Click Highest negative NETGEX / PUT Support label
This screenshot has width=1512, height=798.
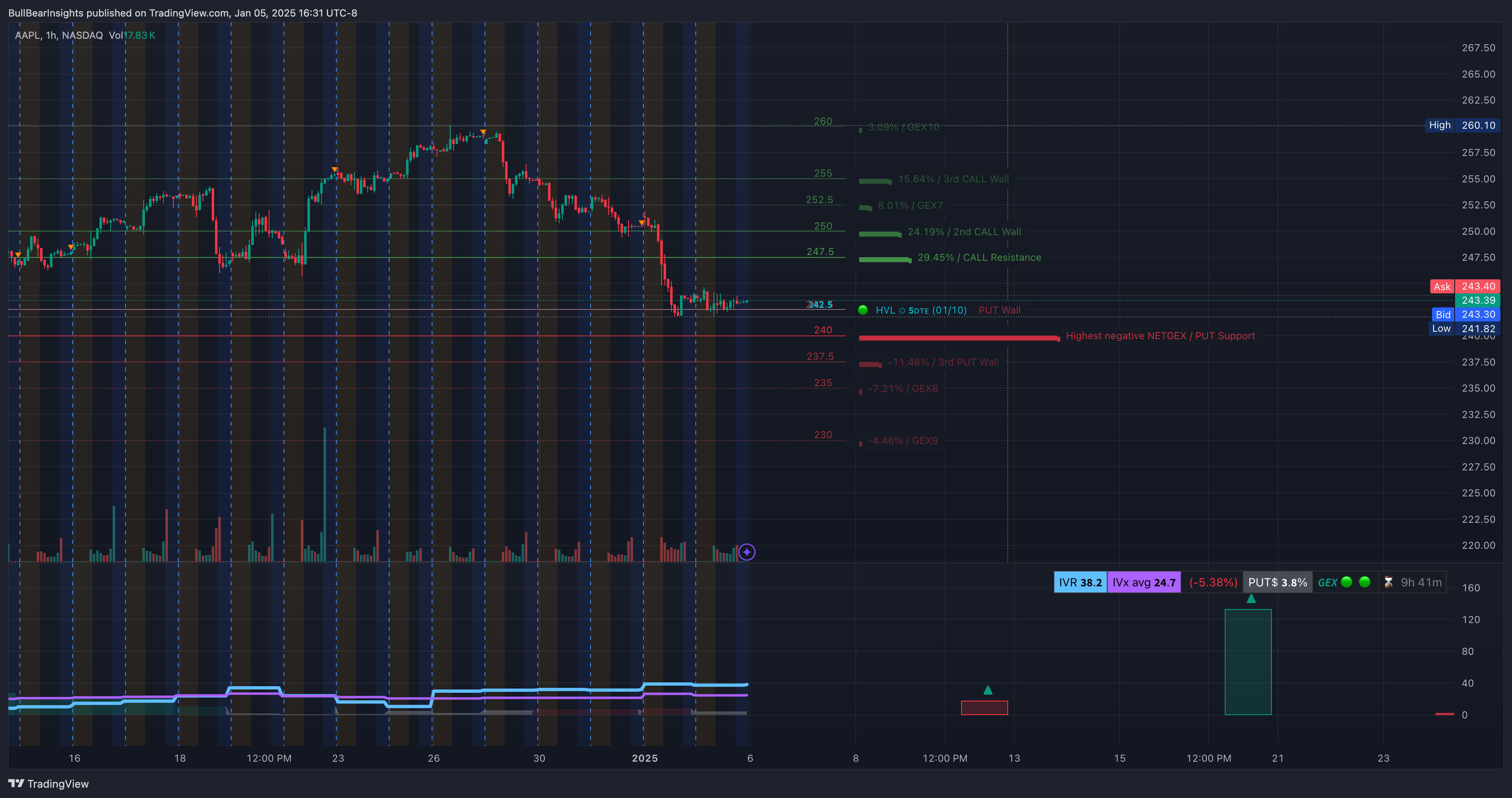click(1160, 335)
